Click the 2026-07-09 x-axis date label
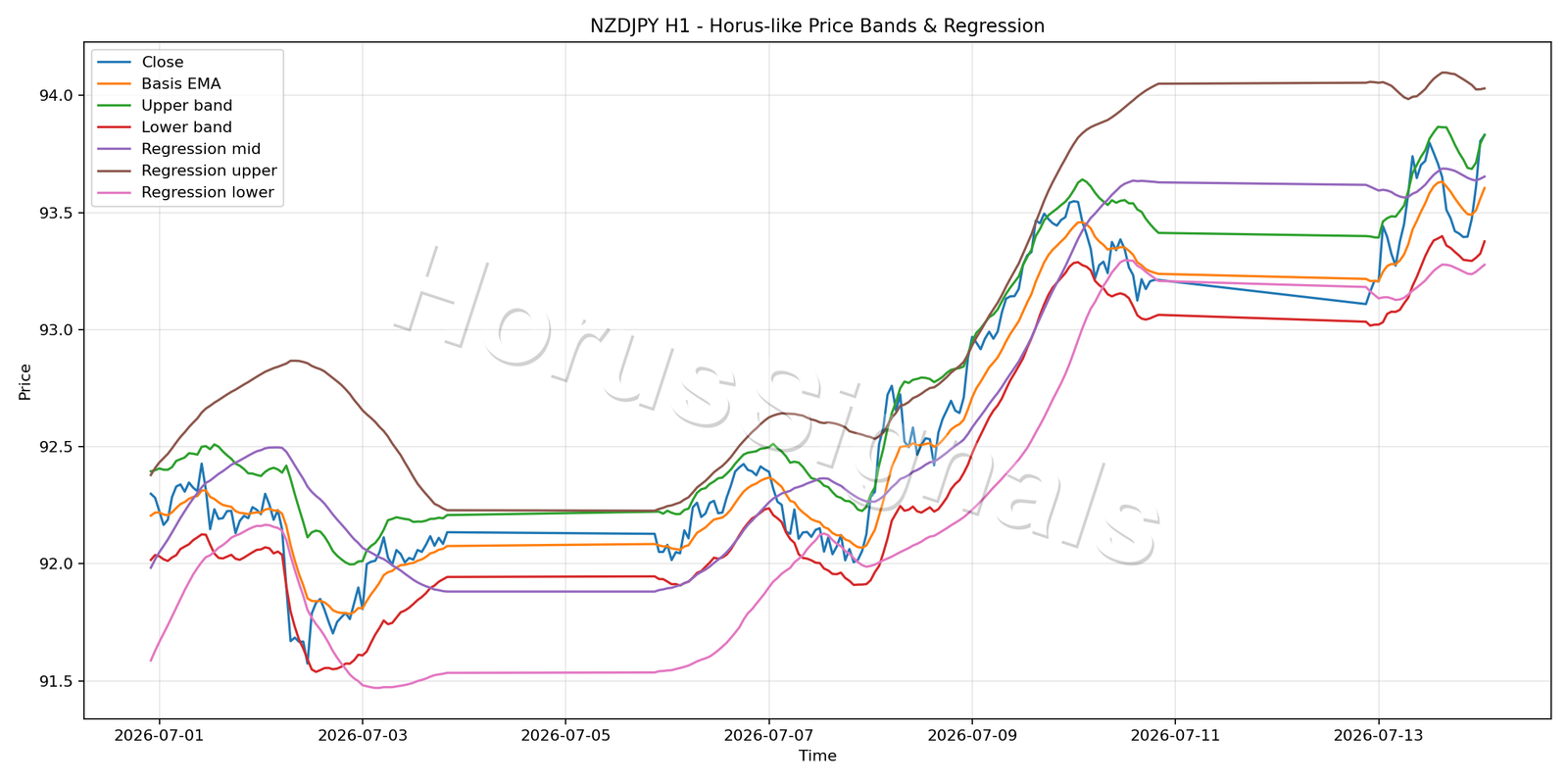Image resolution: width=1568 pixels, height=784 pixels. click(x=972, y=735)
